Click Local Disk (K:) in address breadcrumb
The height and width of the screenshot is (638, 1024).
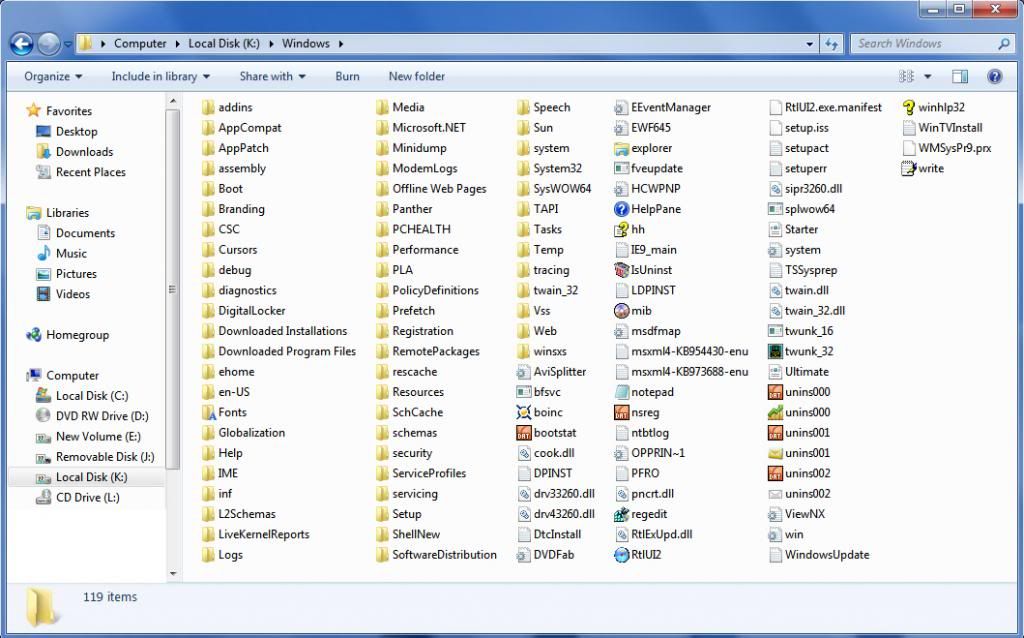[224, 44]
